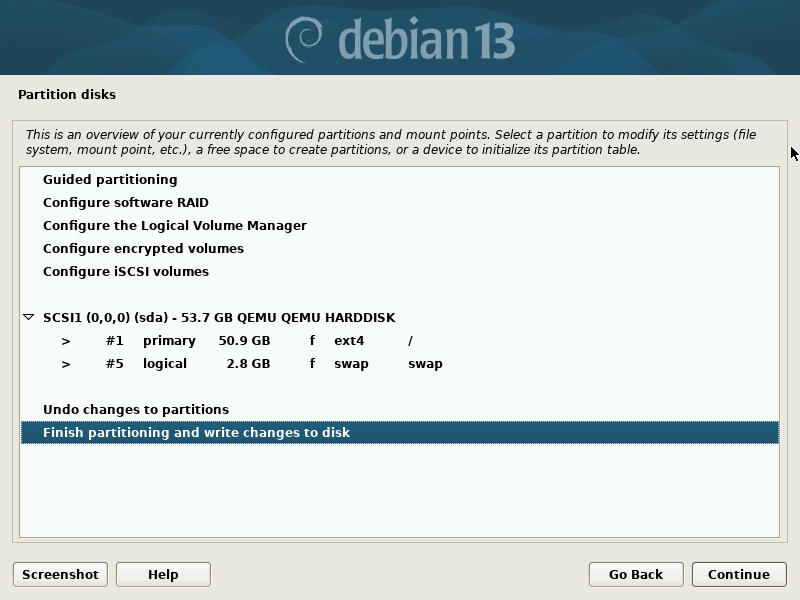Select partition #1 primary ext4 row
The width and height of the screenshot is (800, 600).
[x=399, y=340]
